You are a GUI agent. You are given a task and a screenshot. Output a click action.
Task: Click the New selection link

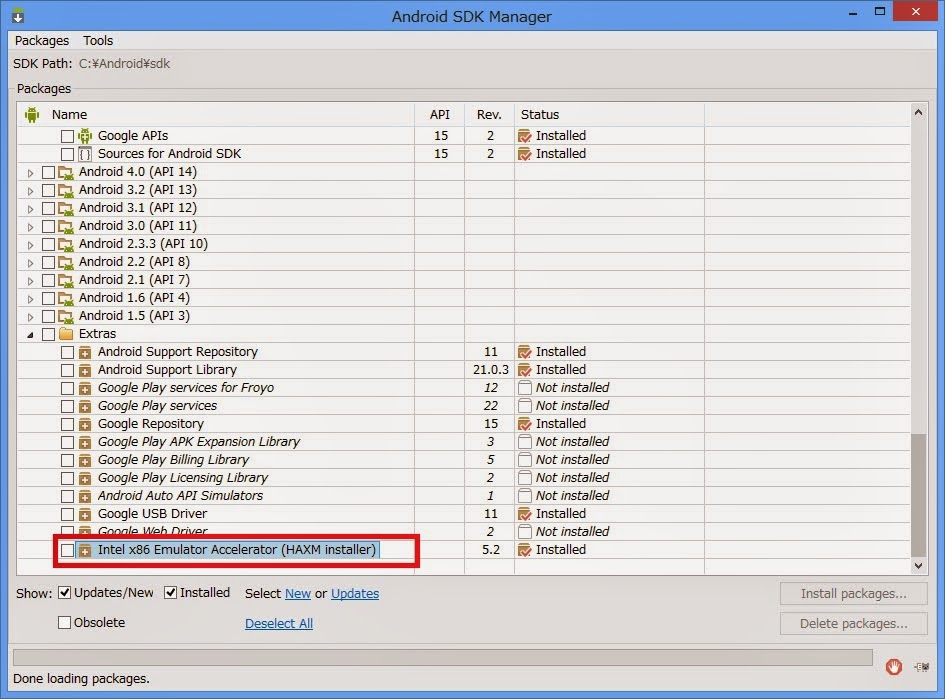pyautogui.click(x=298, y=594)
